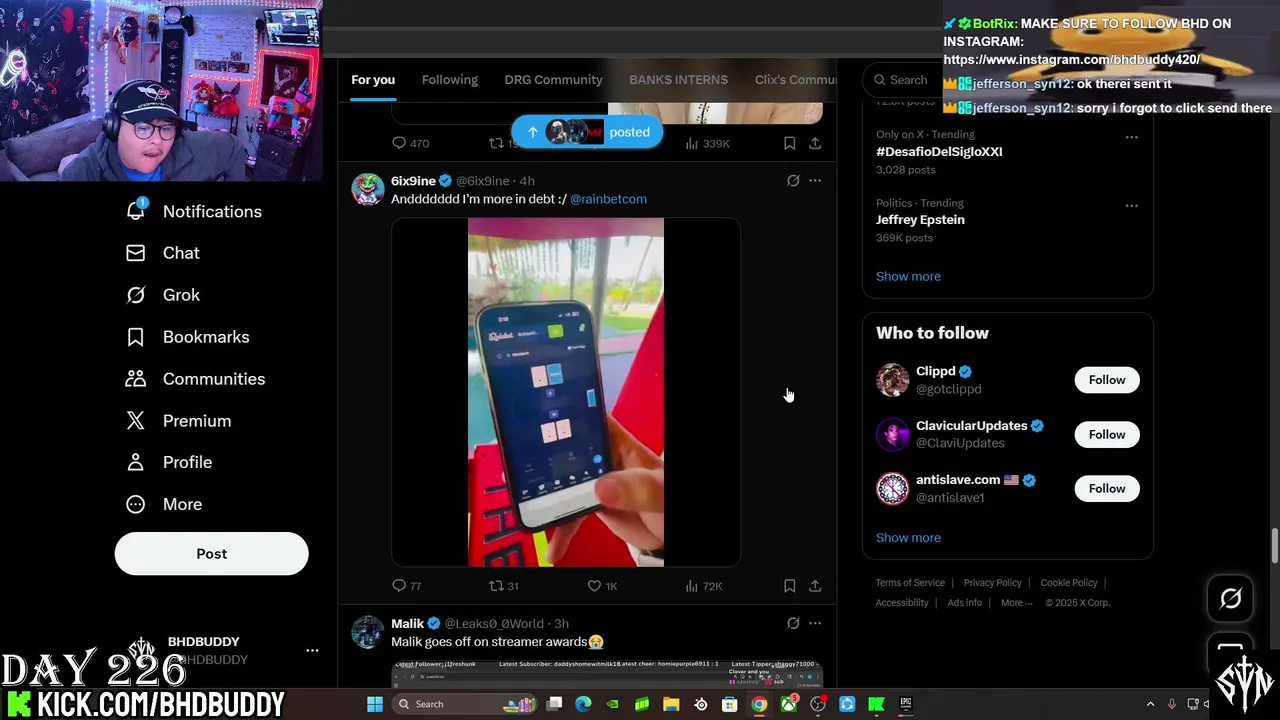Viewport: 1280px width, 720px height.
Task: Open the More menu in sidebar
Action: click(x=164, y=504)
